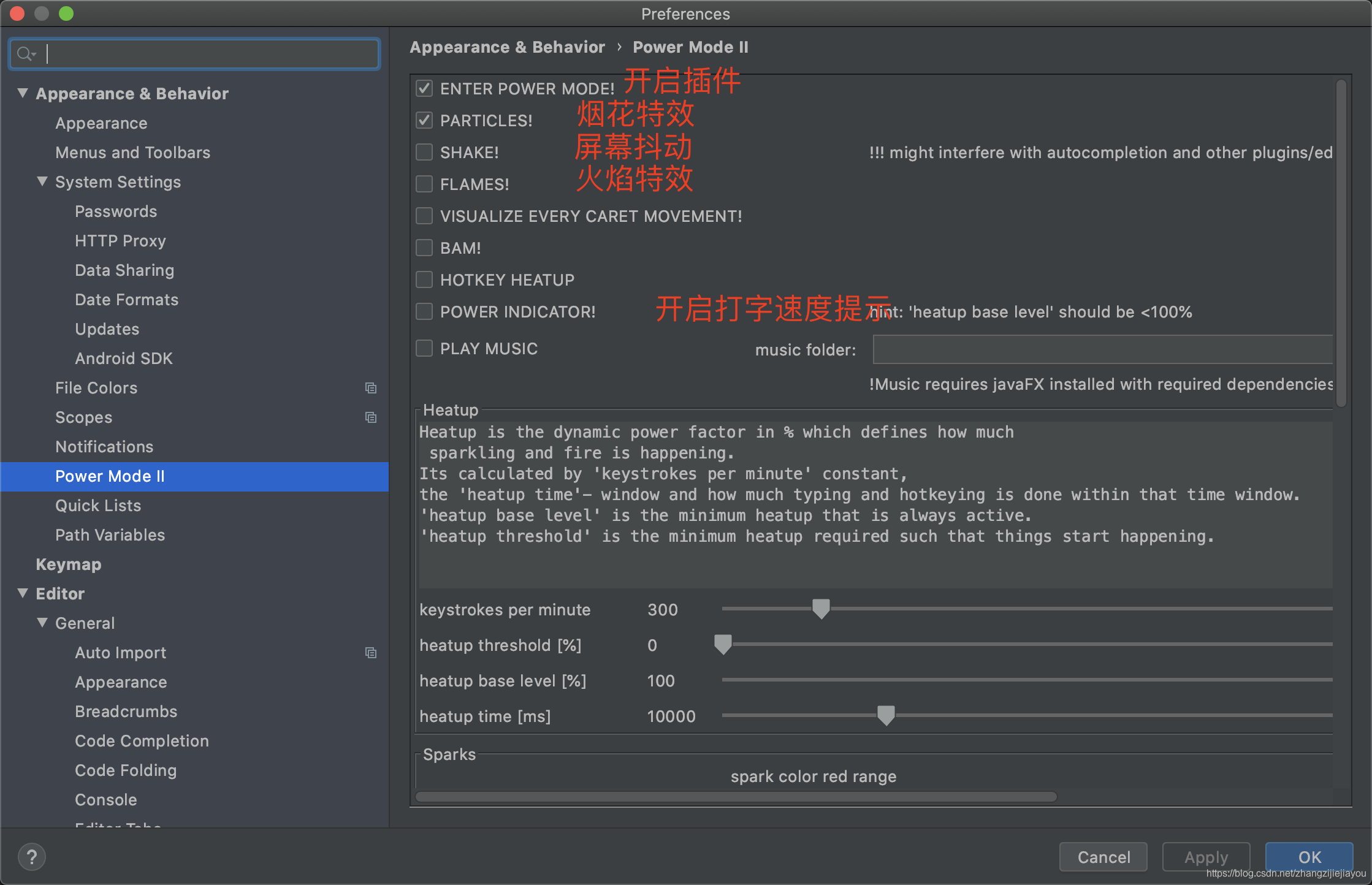Open Notifications settings
Image resolution: width=1372 pixels, height=885 pixels.
104,447
